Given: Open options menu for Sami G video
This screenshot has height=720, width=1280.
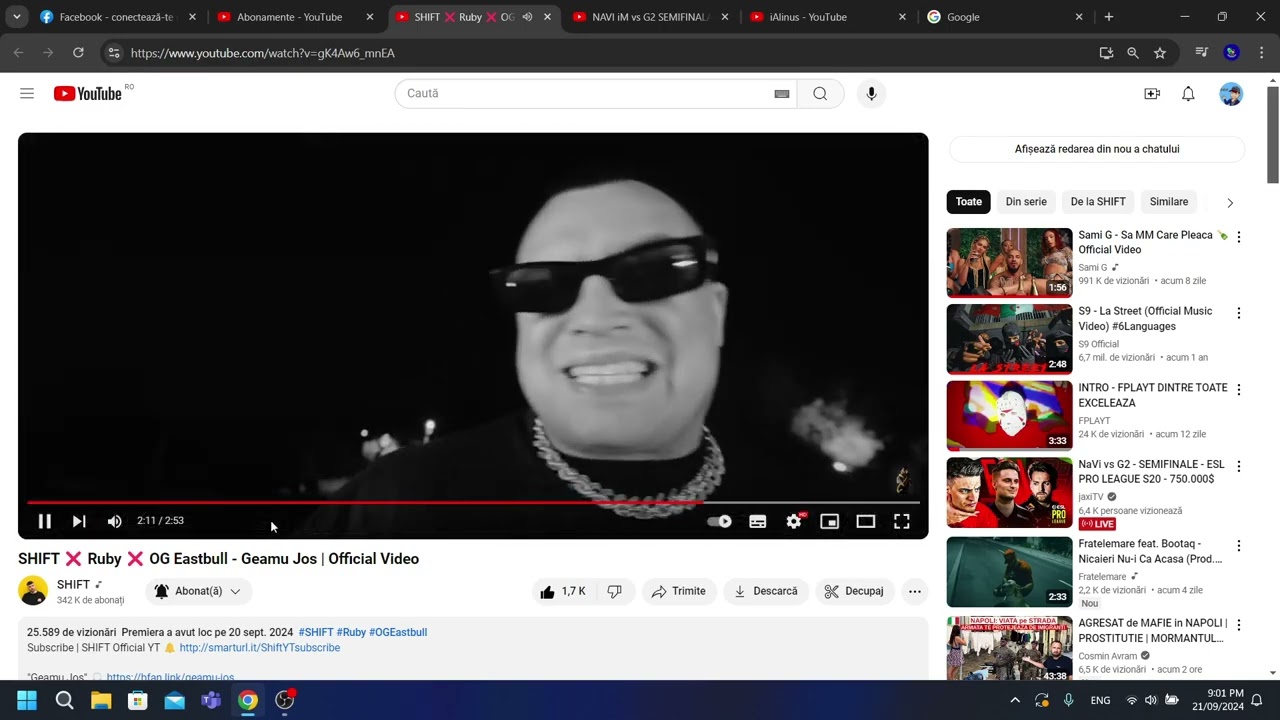Looking at the screenshot, I should tap(1238, 237).
